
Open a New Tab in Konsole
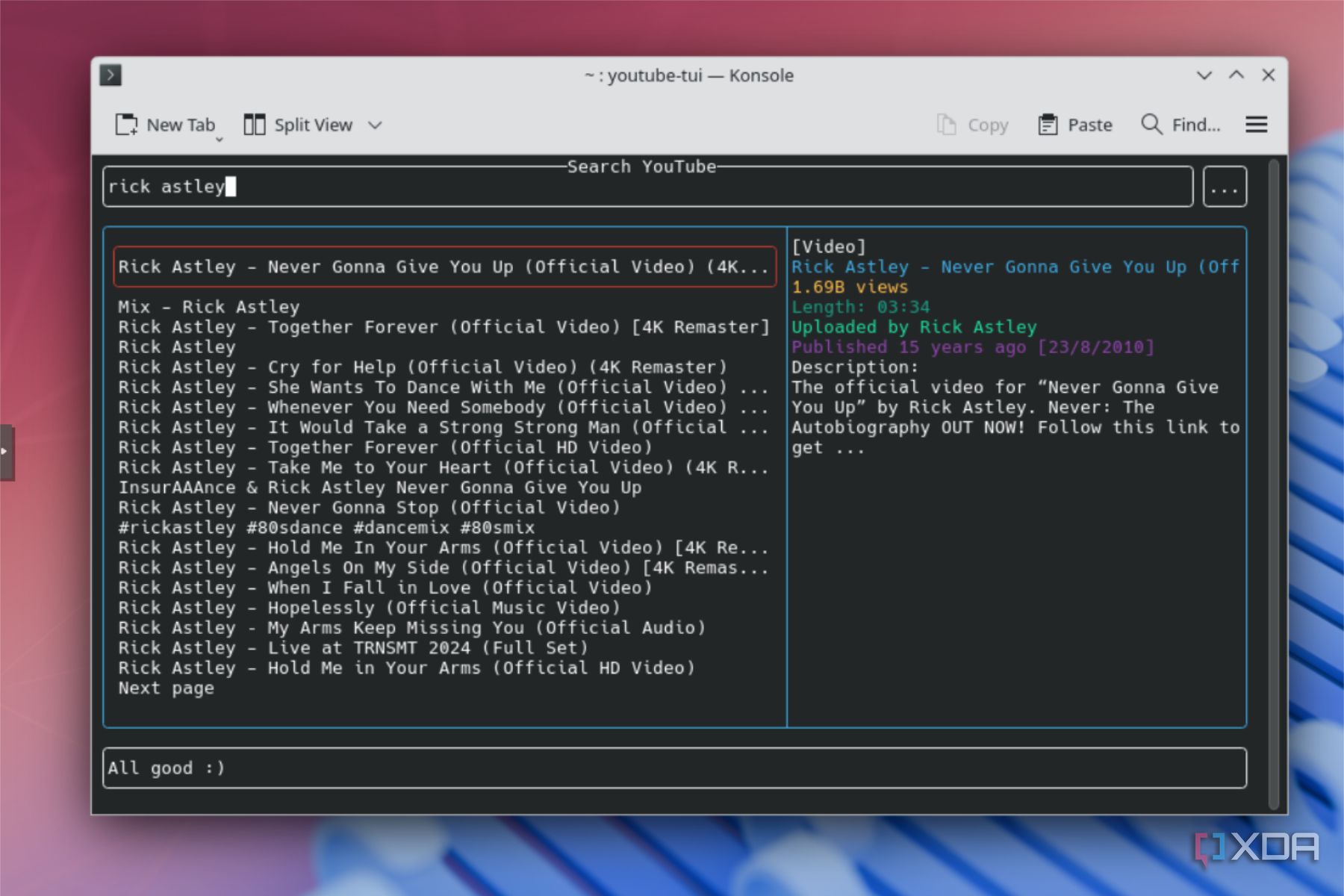pyautogui.click(x=166, y=125)
